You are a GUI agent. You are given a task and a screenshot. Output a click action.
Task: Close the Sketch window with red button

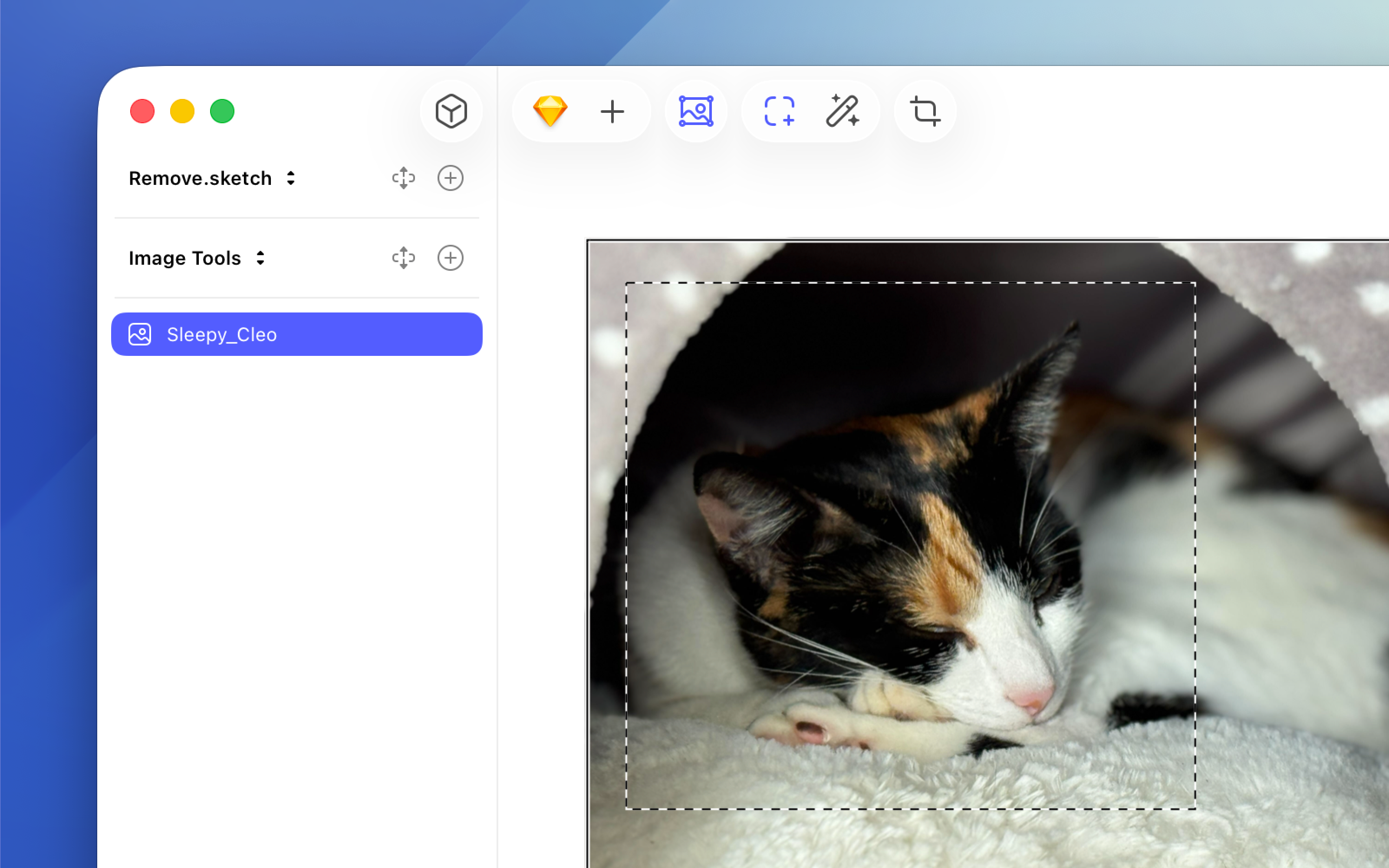click(x=142, y=112)
